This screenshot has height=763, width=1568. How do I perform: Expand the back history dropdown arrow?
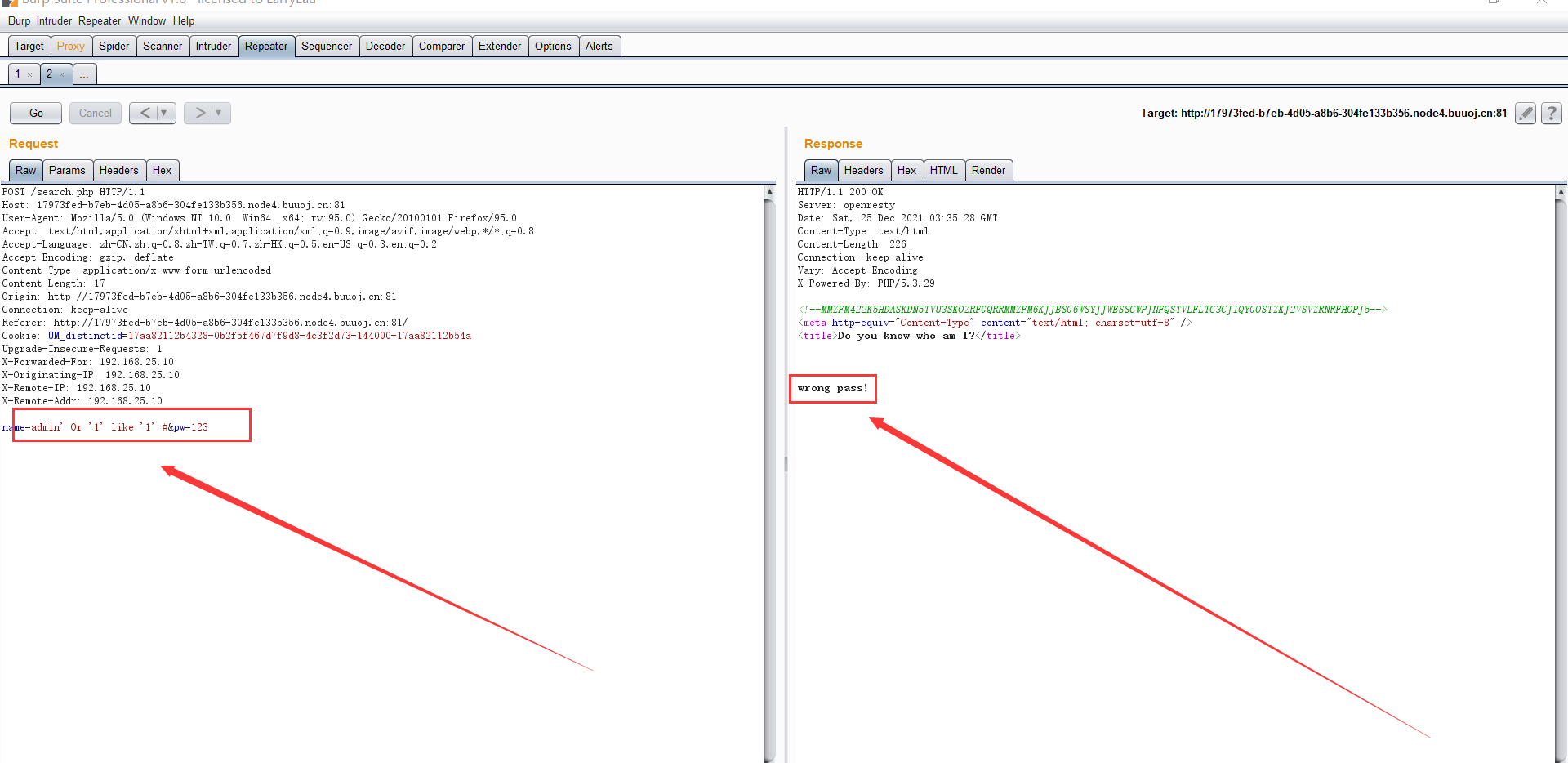[164, 113]
